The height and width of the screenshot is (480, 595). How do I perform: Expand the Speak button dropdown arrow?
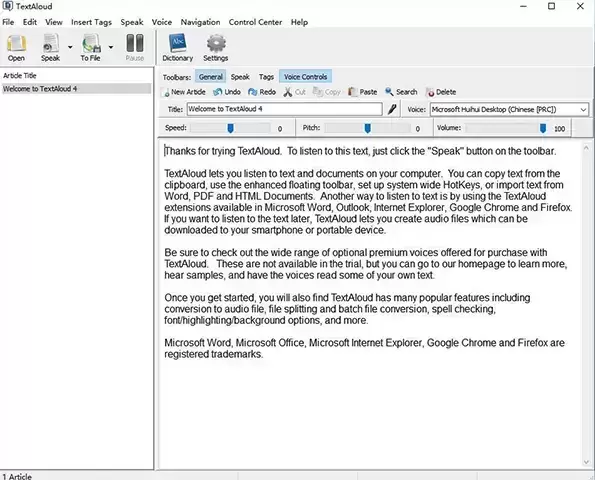tap(70, 47)
